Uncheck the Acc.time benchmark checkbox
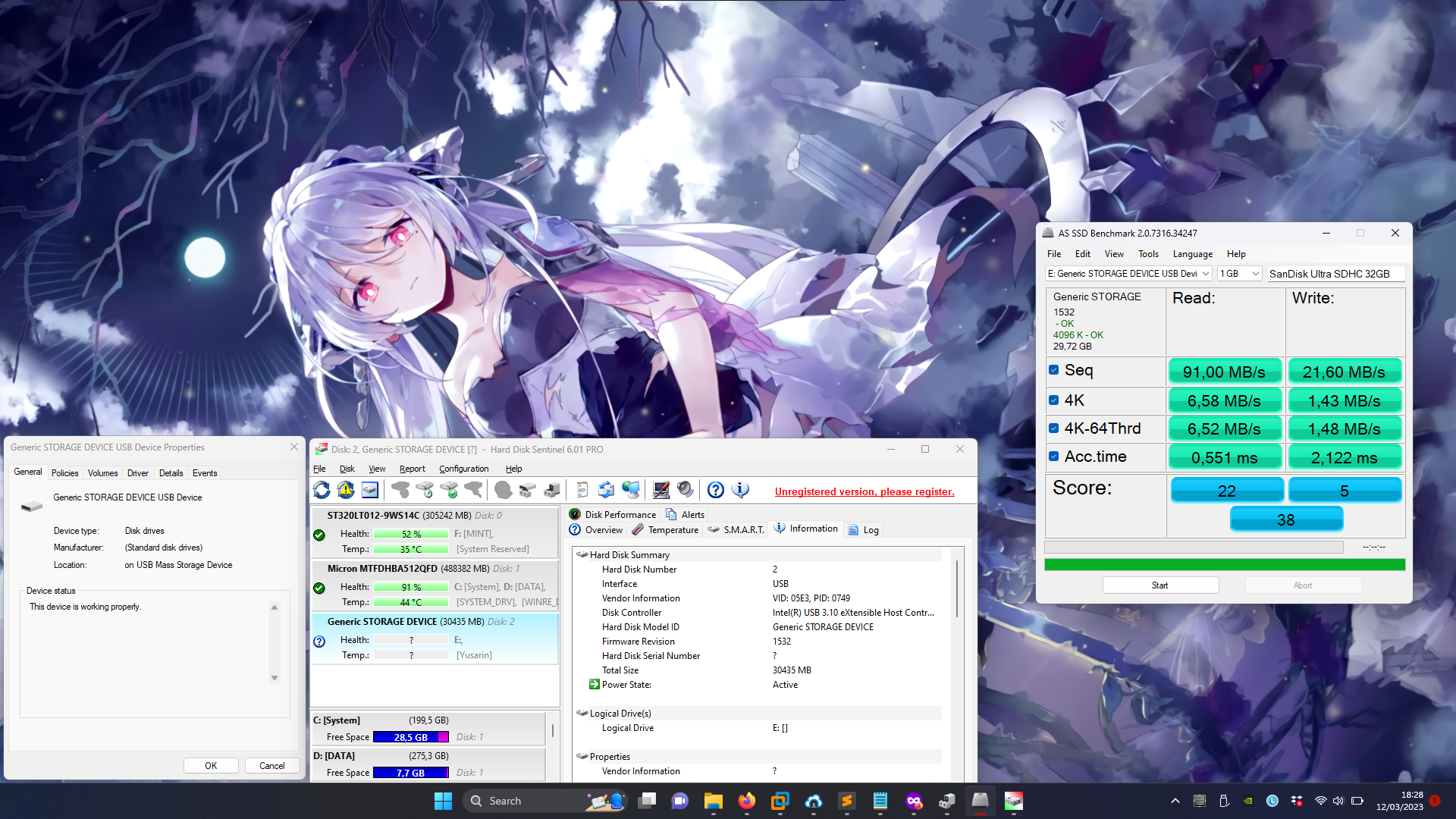 click(x=1054, y=457)
